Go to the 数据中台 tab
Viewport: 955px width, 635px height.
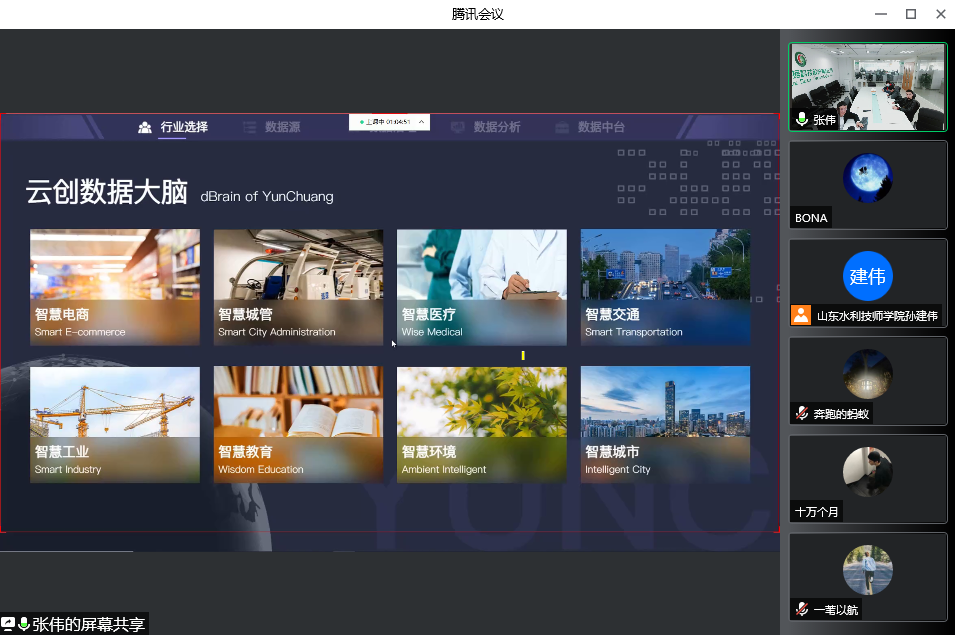[x=601, y=127]
